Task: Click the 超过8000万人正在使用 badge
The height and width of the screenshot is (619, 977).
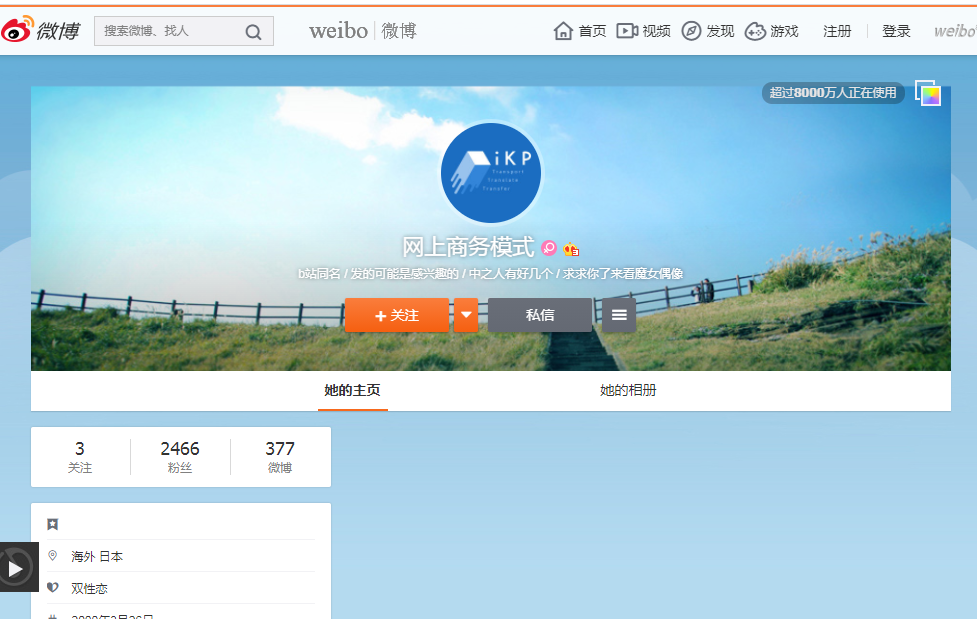Action: pos(833,93)
